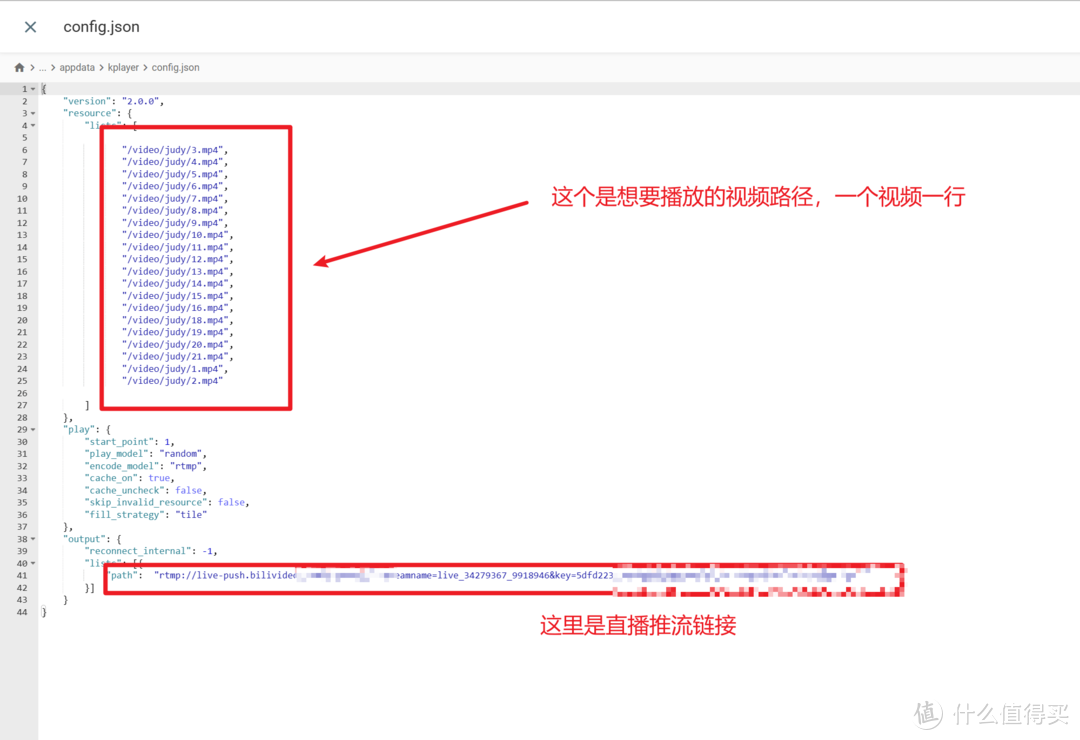The width and height of the screenshot is (1080, 740).
Task: Click the "start_point": 1 line
Action: [x=129, y=442]
